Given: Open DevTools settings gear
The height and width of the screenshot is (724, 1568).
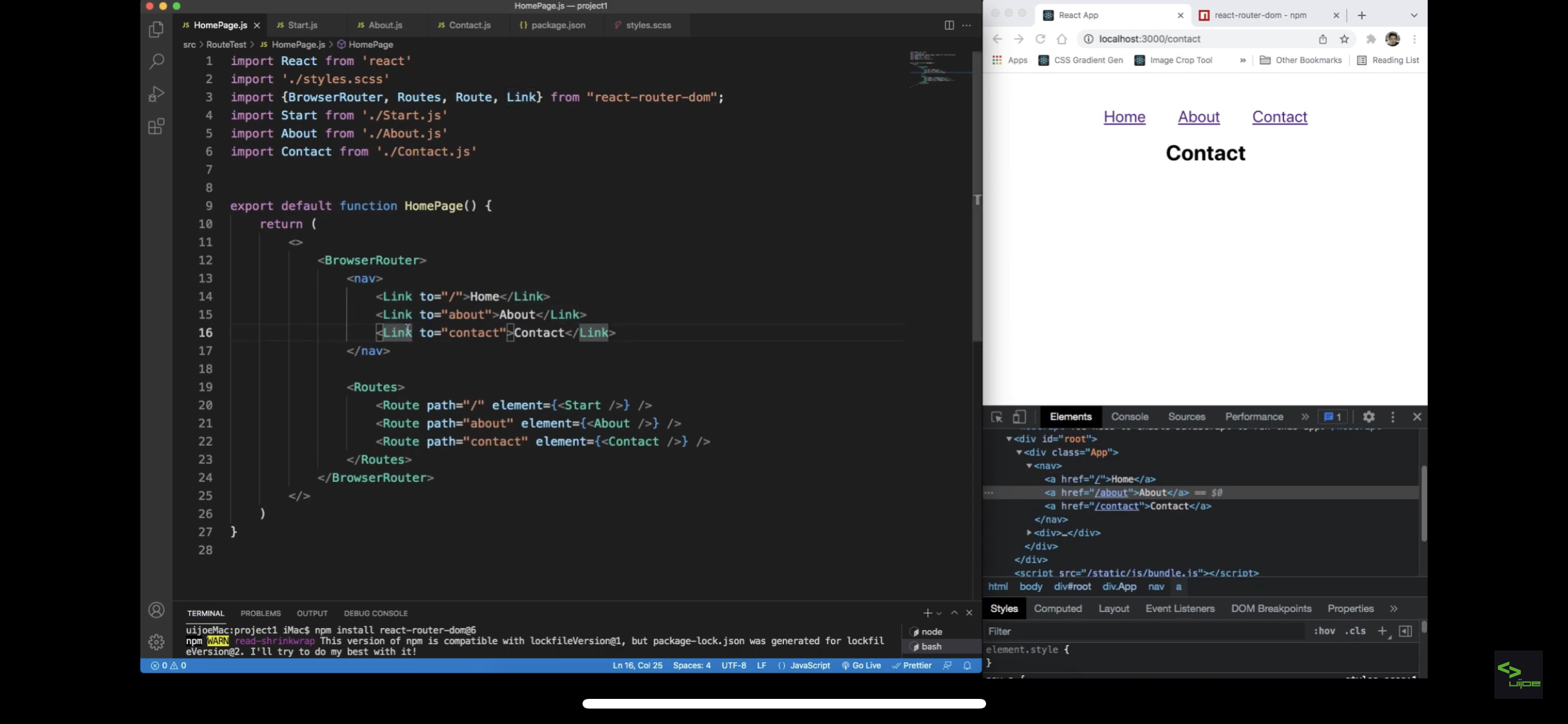Looking at the screenshot, I should 1369,416.
